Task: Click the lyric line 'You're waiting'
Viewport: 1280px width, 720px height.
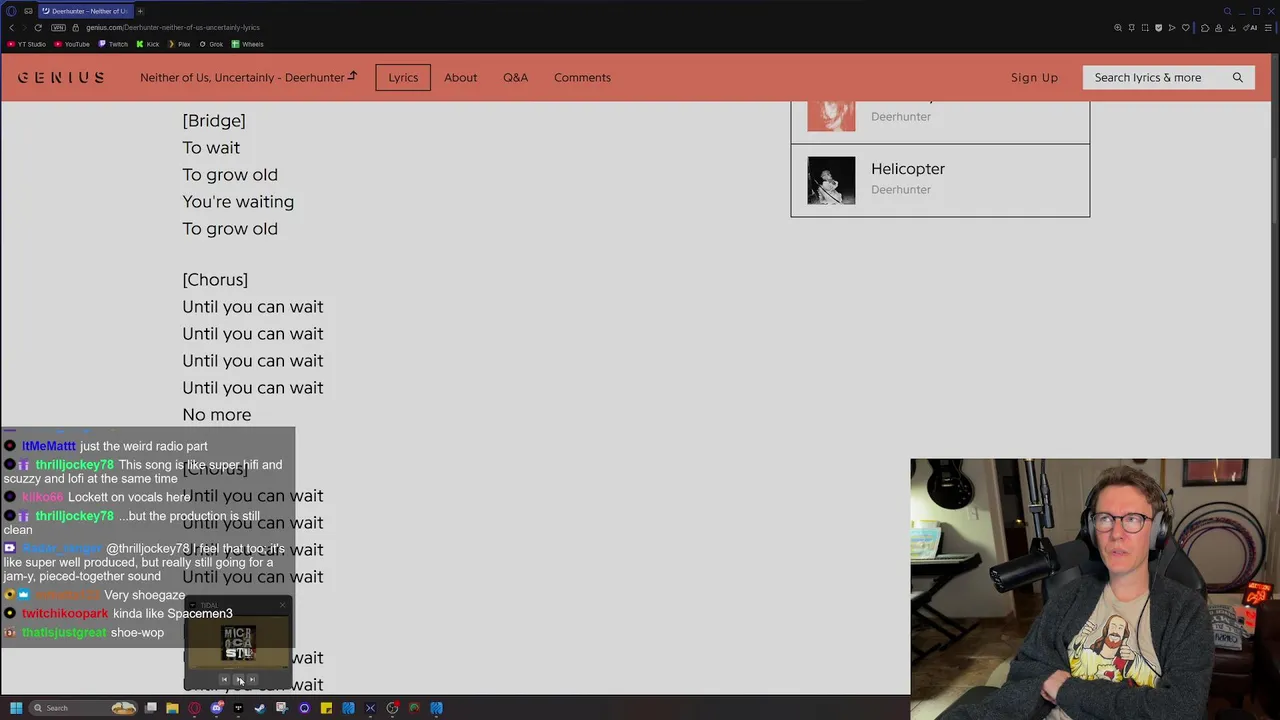Action: point(238,201)
